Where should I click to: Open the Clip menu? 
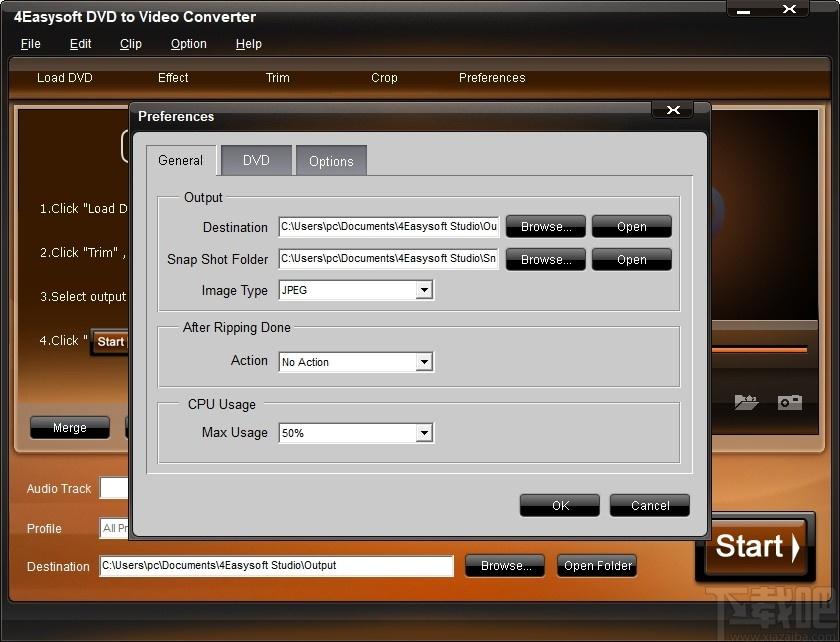131,44
